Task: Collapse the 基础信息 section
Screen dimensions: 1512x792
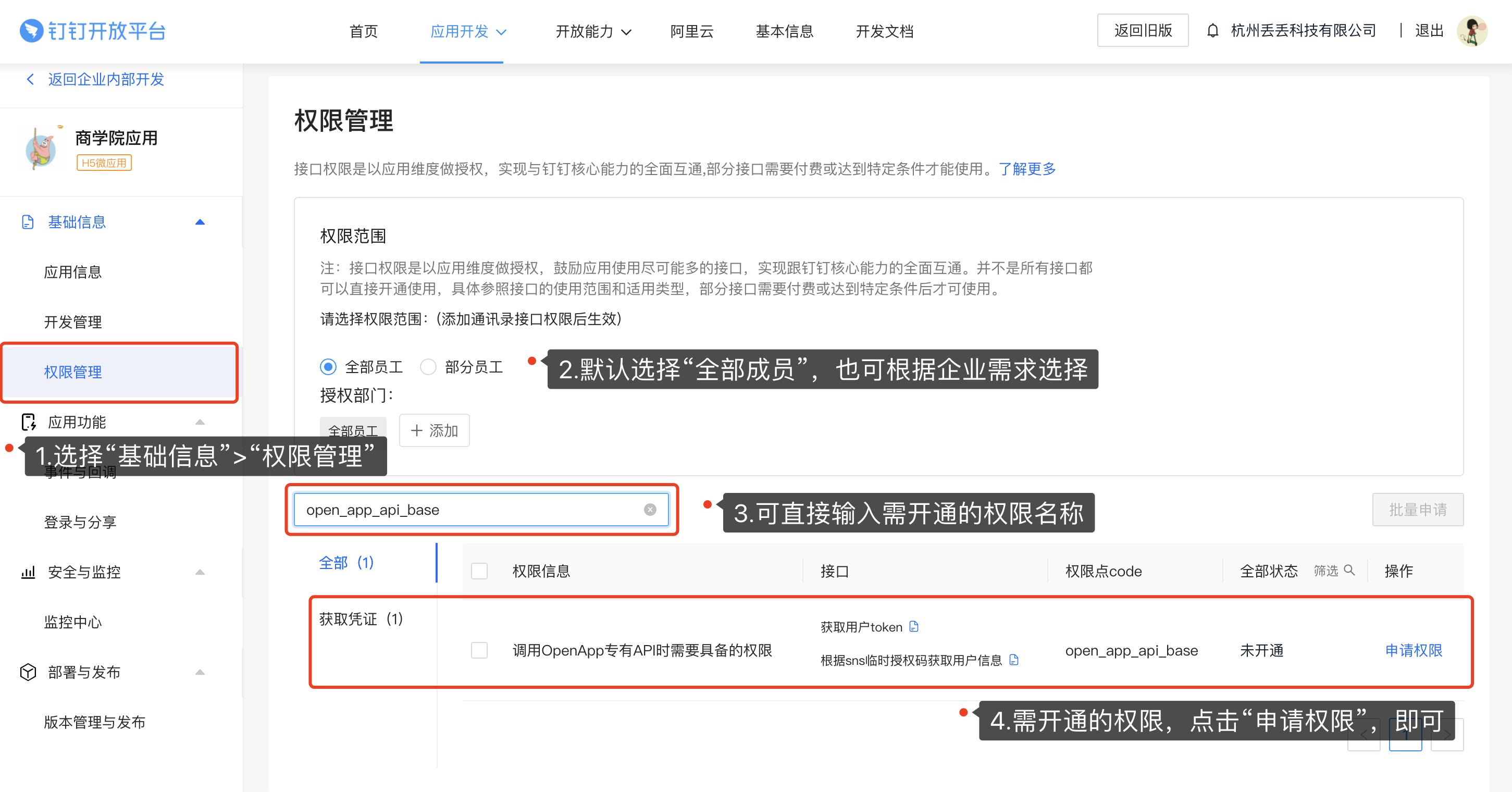Action: pyautogui.click(x=200, y=222)
